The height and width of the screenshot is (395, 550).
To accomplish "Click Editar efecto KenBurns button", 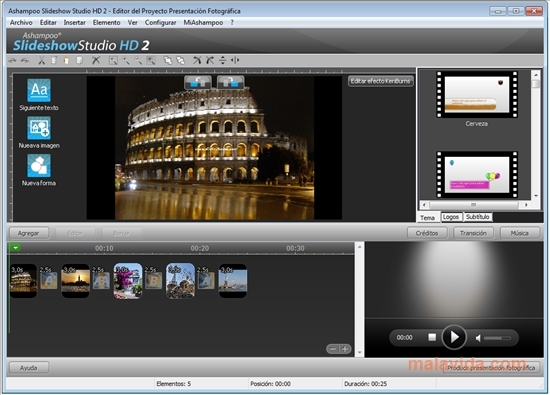I will 380,81.
